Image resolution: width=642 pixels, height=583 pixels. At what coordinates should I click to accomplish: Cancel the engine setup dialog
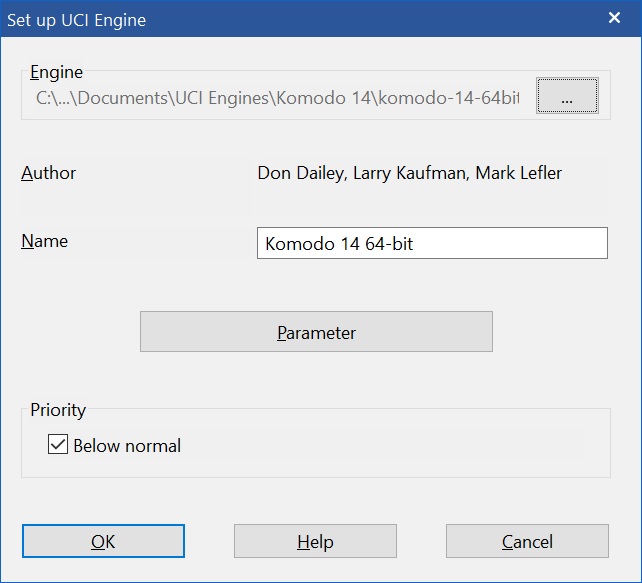tap(527, 541)
